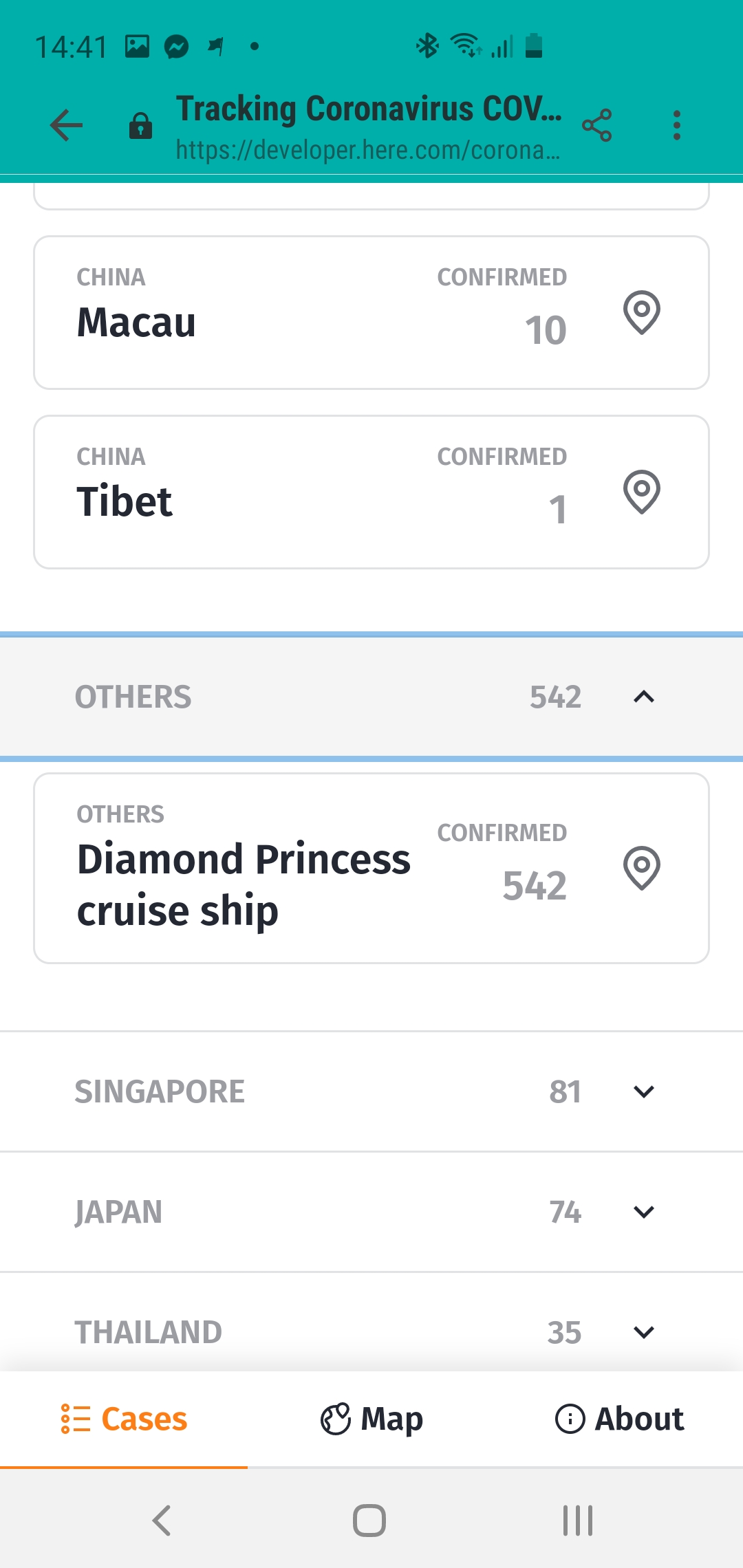Tap the Tibet region card
Viewport: 743px width, 1568px height.
(275, 492)
